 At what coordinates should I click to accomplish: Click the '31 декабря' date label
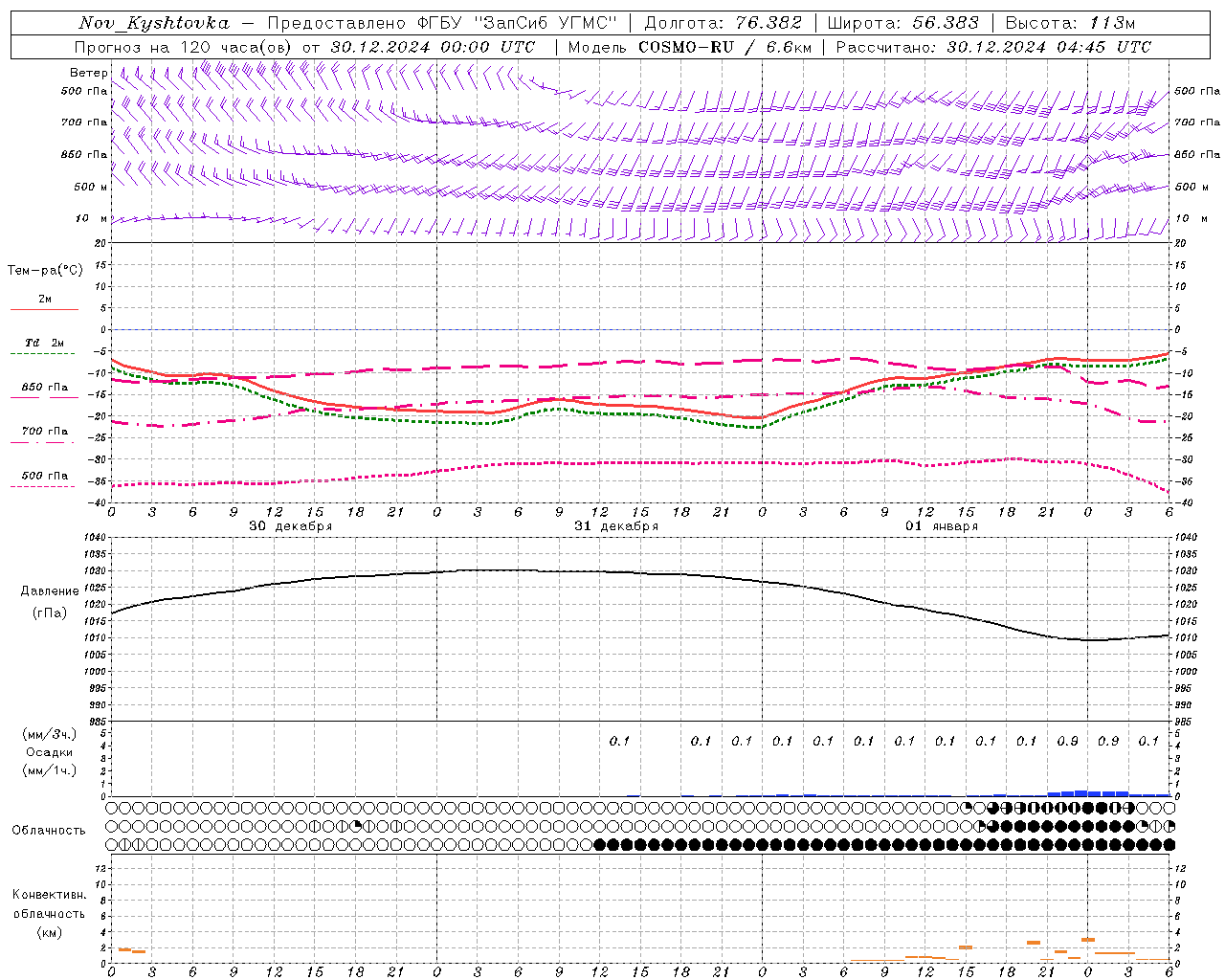[616, 526]
